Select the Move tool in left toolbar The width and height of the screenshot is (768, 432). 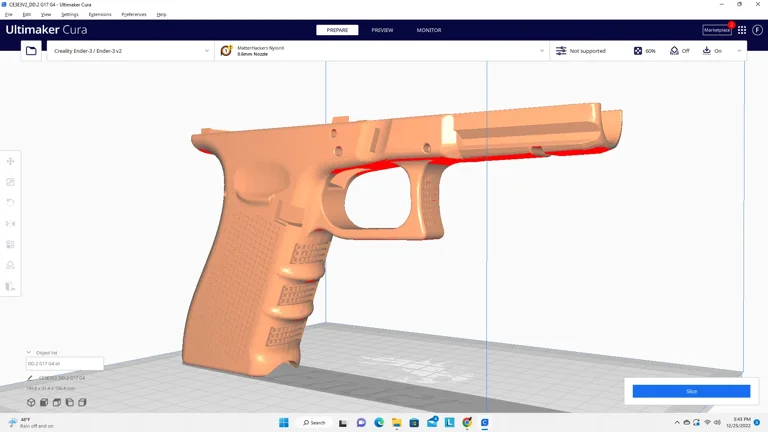tap(11, 161)
